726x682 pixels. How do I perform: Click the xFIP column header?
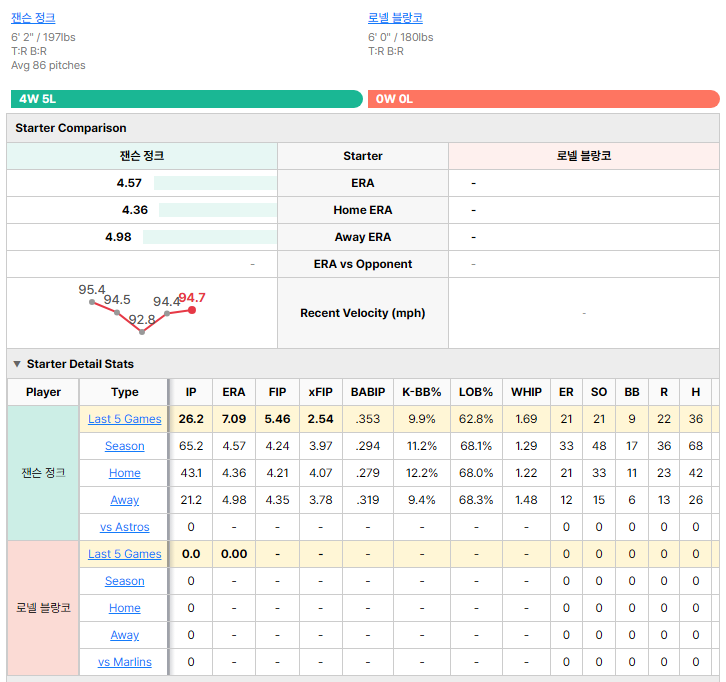[x=320, y=392]
